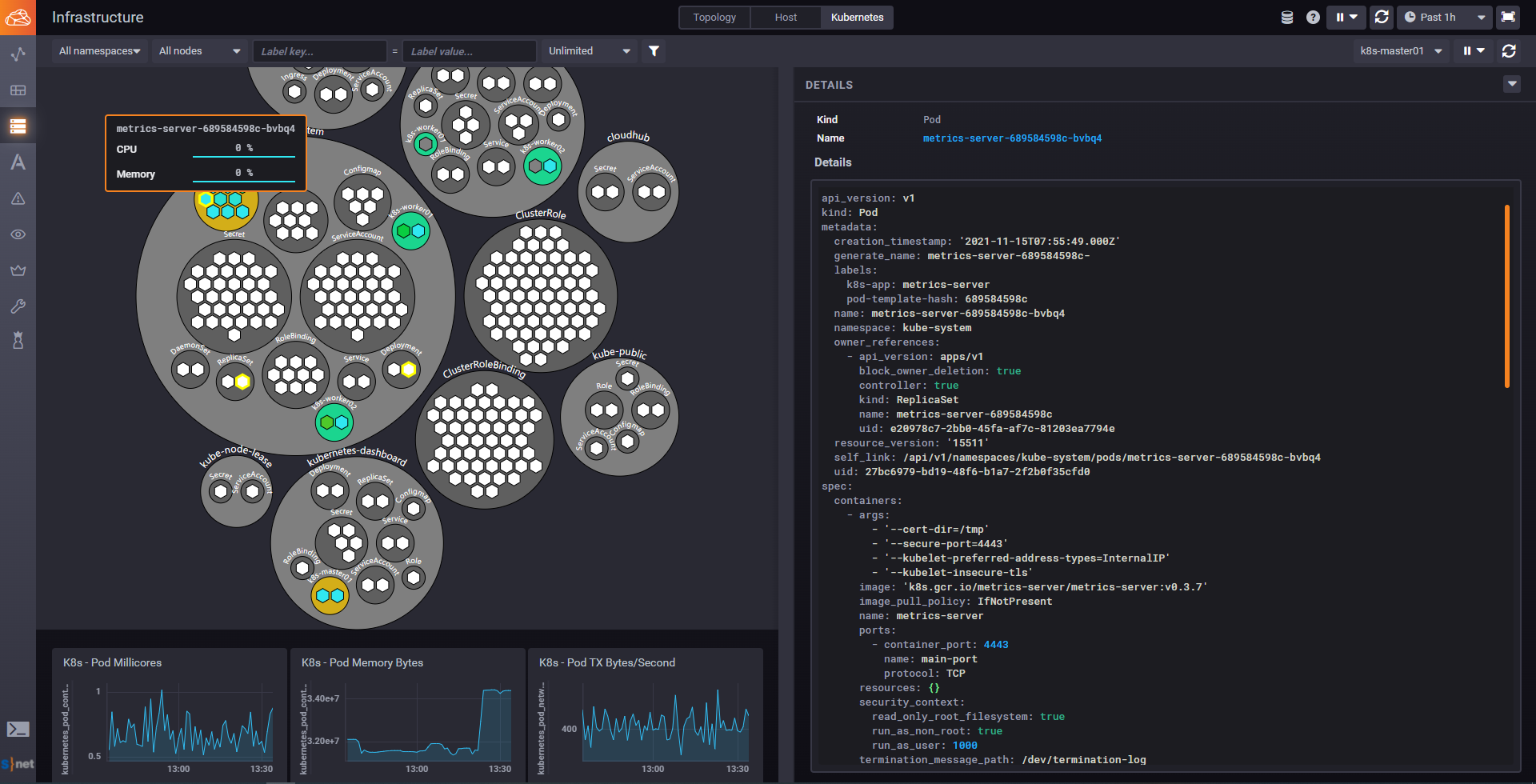This screenshot has width=1536, height=784.
Task: Open the ClusterRole circle group
Action: (541, 295)
